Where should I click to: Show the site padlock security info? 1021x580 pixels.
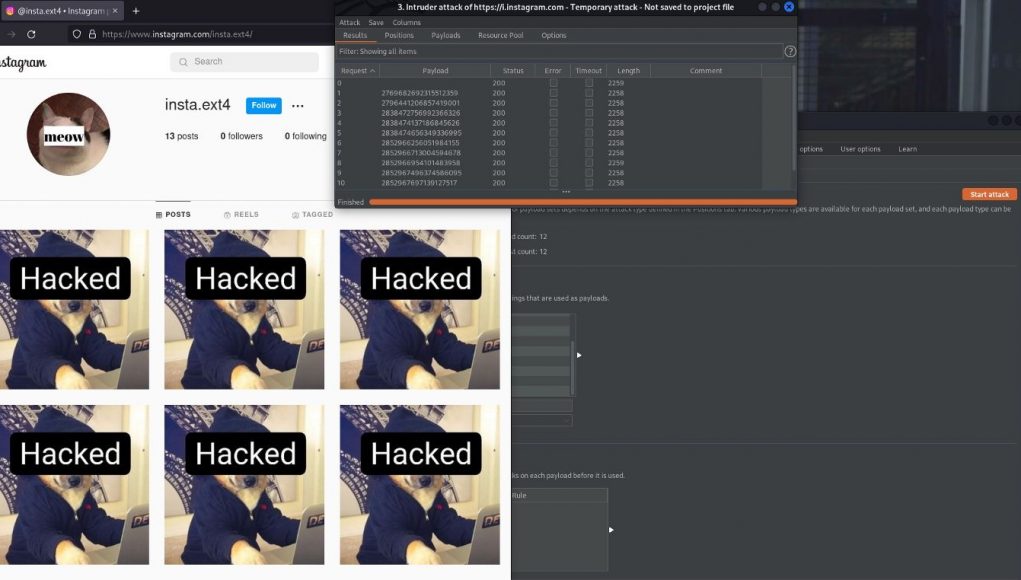click(92, 34)
